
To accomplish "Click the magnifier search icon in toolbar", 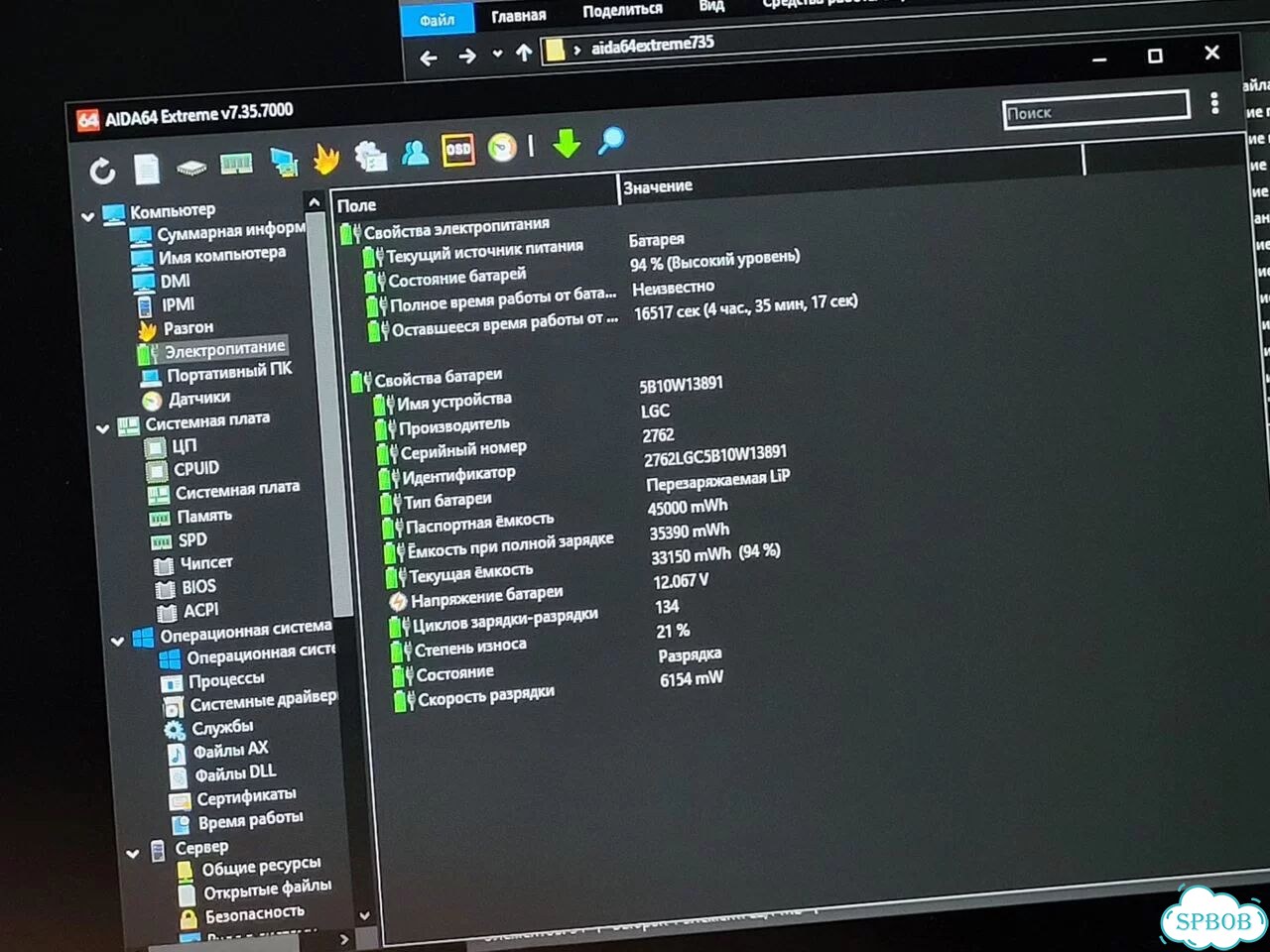I will pyautogui.click(x=610, y=141).
